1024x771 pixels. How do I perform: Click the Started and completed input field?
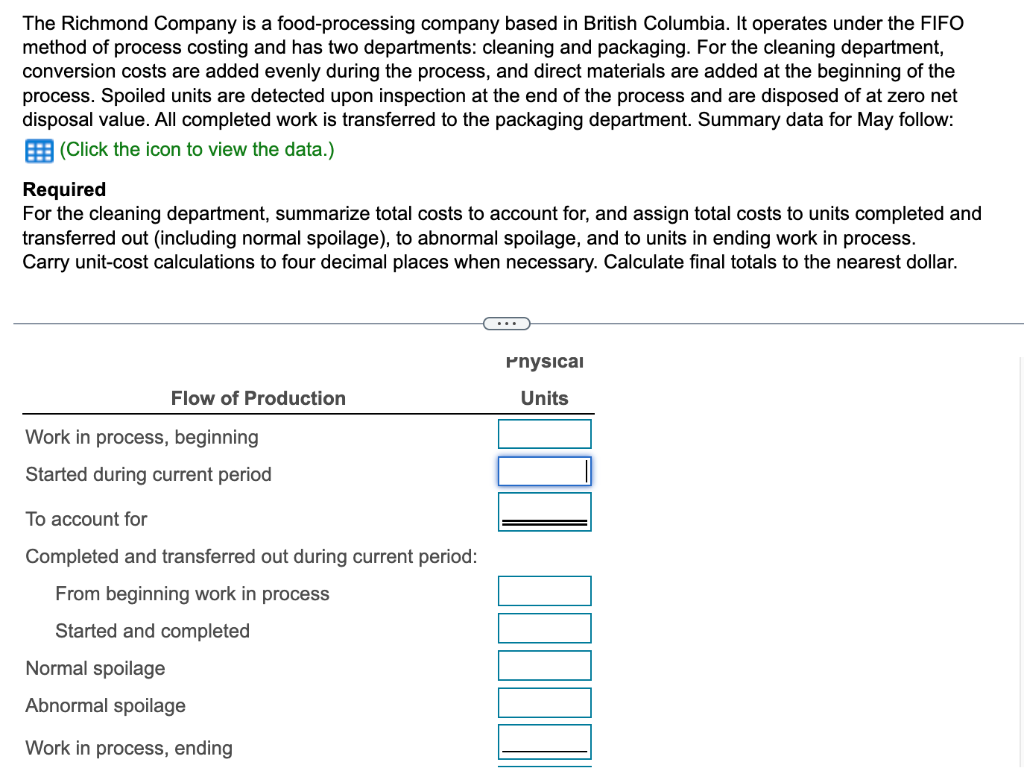[x=544, y=627]
